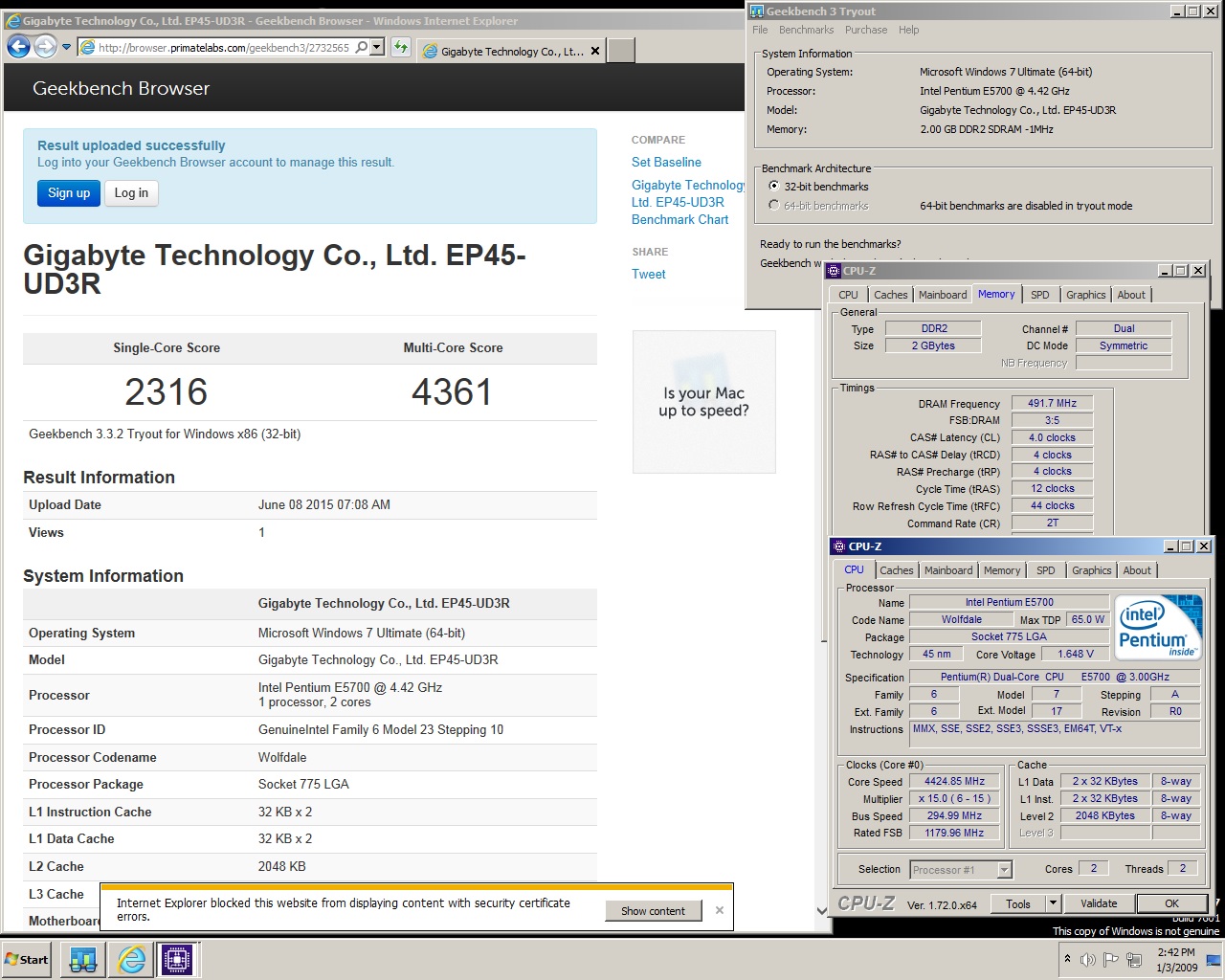Click the Intel Pentium inside logo

tap(1159, 628)
